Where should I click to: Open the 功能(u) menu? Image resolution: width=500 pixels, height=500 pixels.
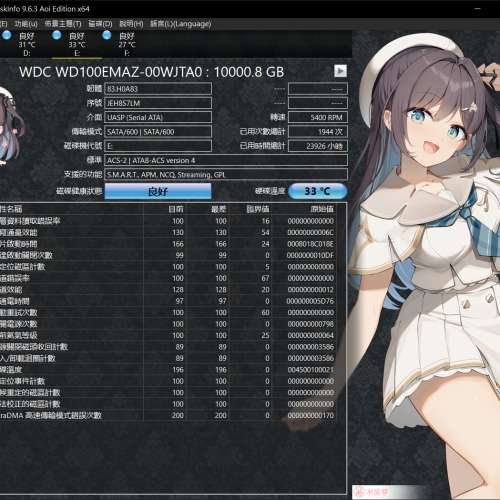[26, 24]
